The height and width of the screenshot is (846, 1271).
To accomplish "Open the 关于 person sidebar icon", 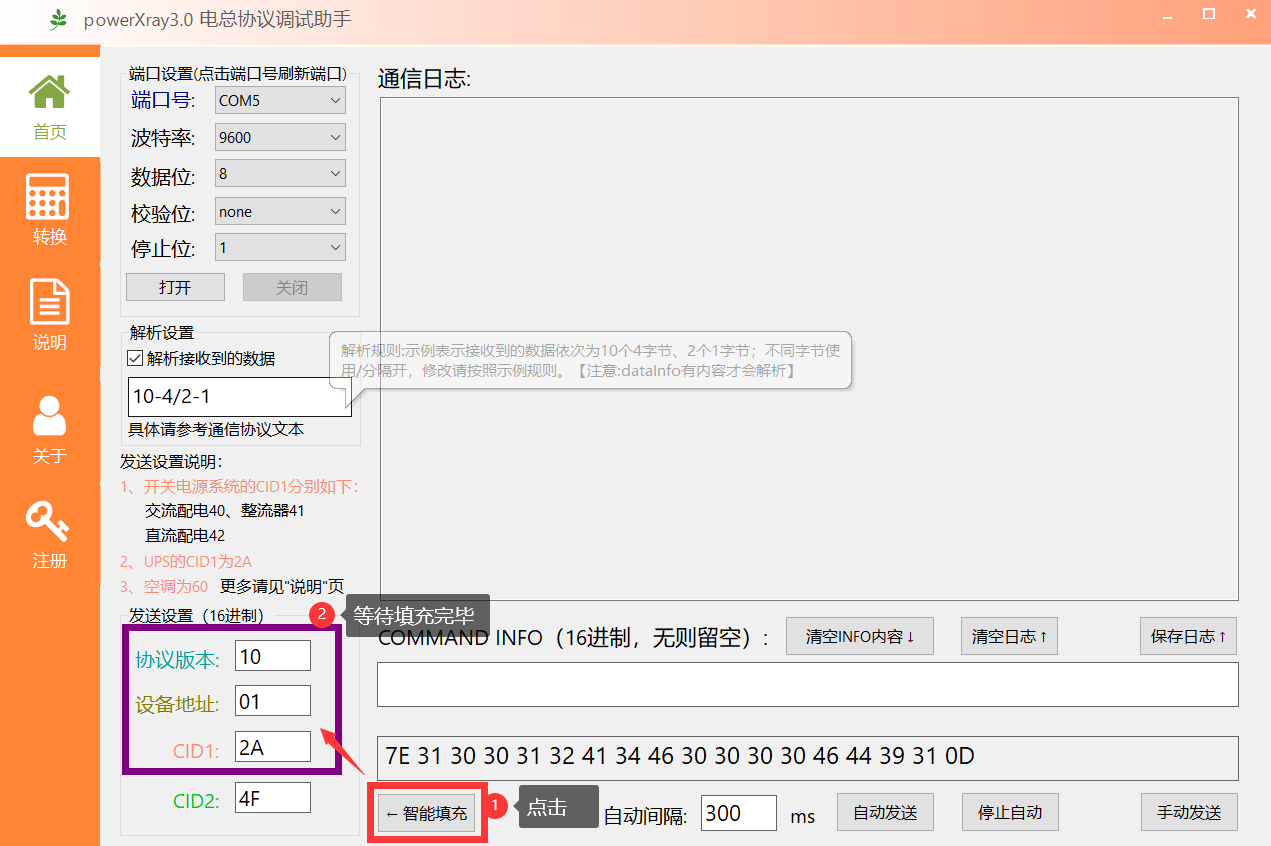I will coord(49,429).
